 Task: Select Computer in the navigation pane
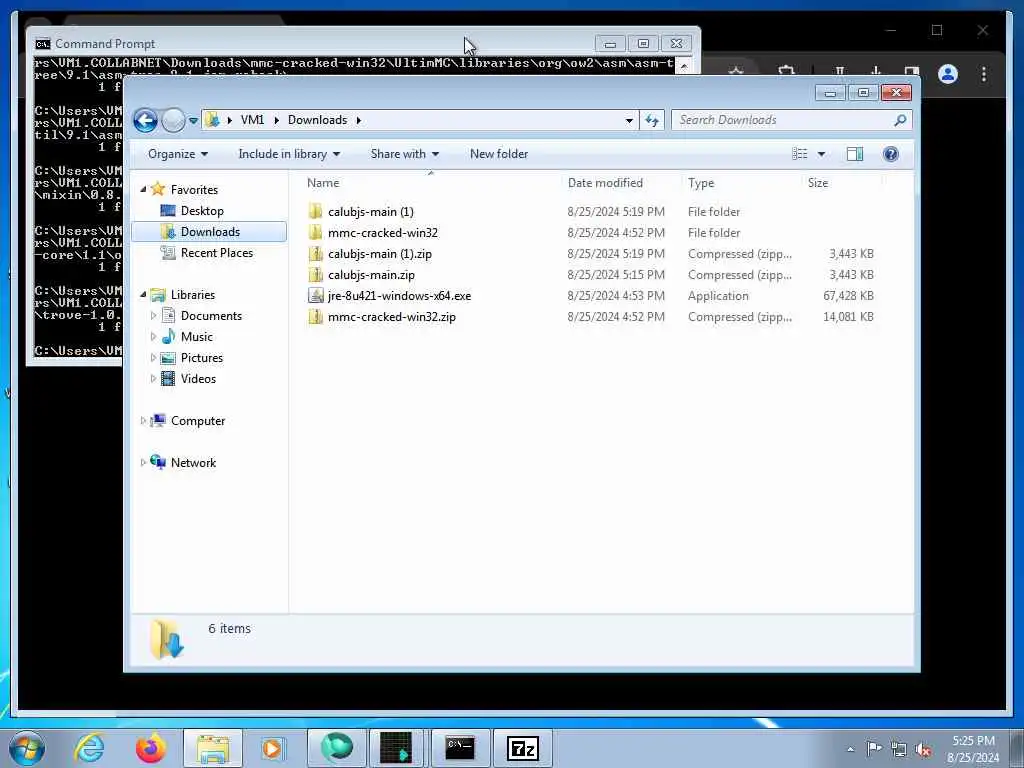click(x=197, y=421)
